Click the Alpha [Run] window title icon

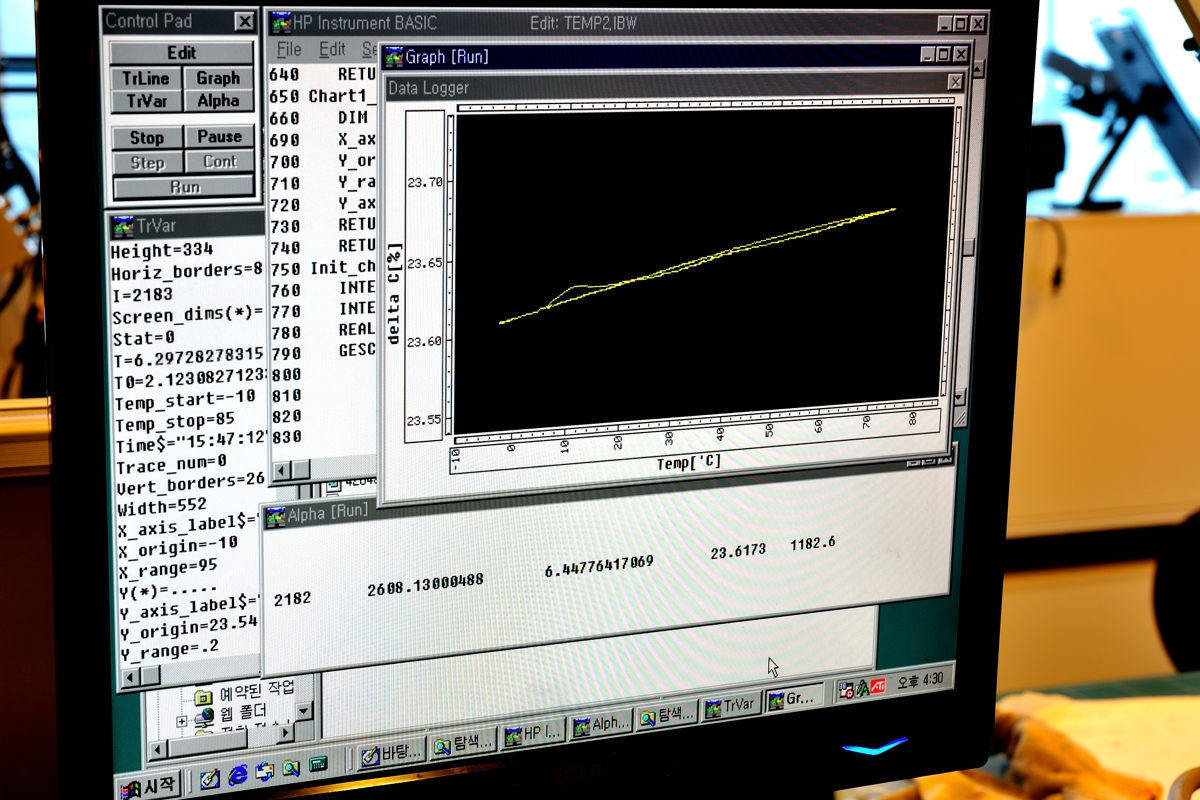275,516
